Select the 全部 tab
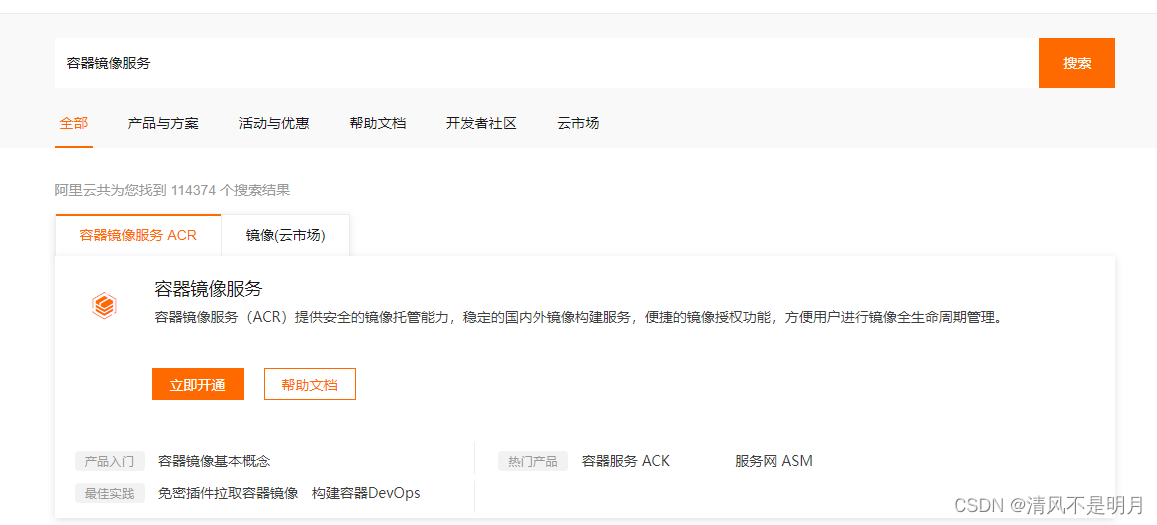The height and width of the screenshot is (525, 1157). 74,123
